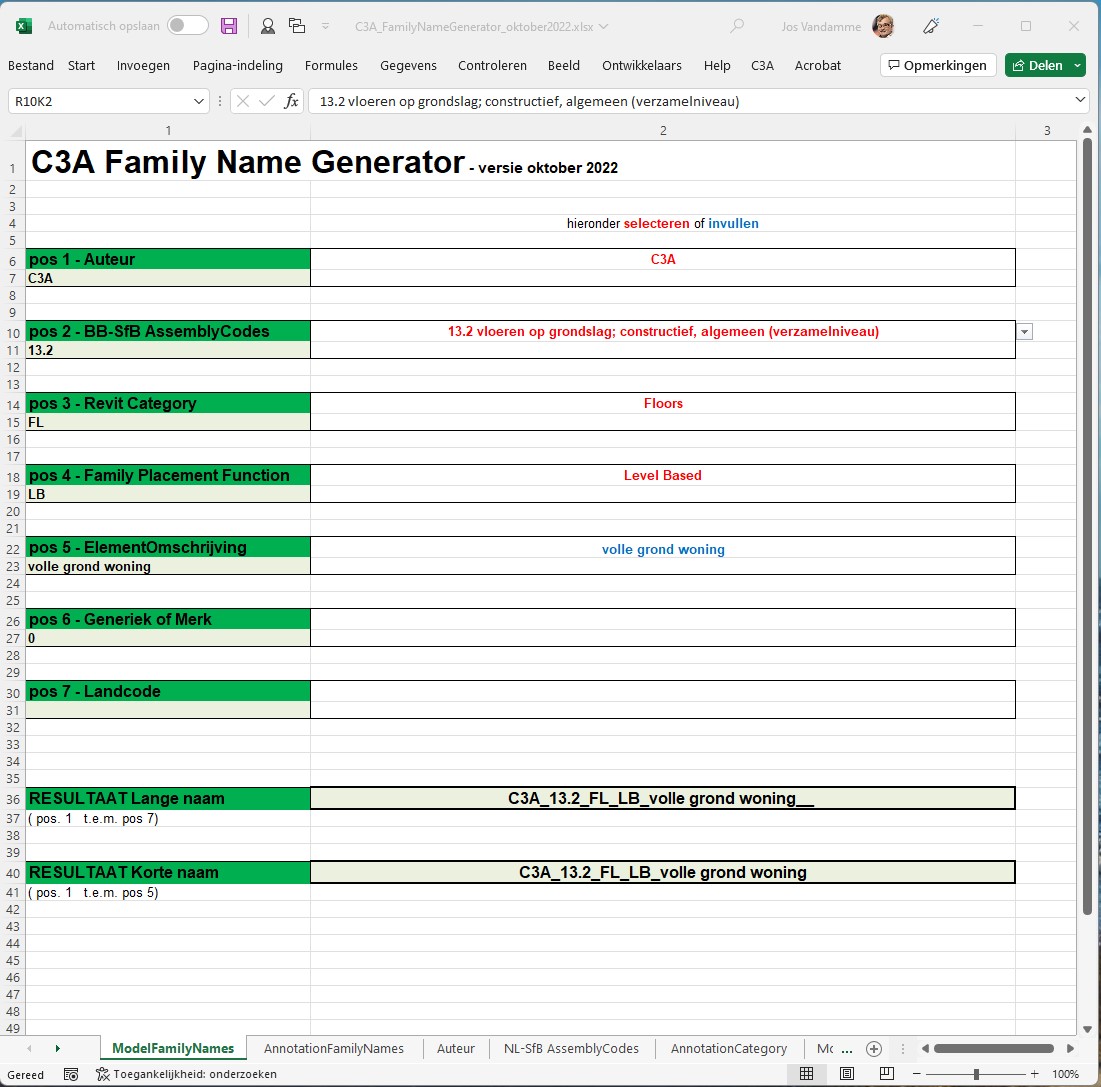Select the volle grond woning input cell
1101x1087 pixels.
coord(662,550)
